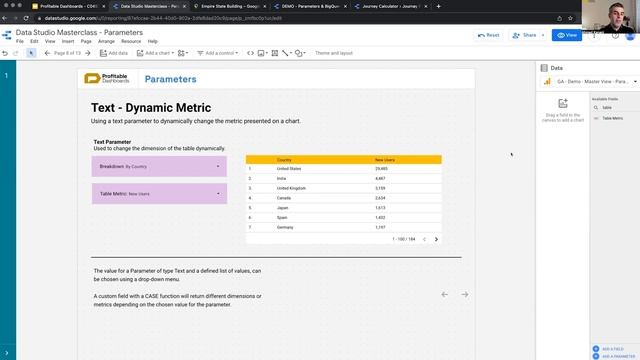Open the shape tool dropdown

click(300, 53)
